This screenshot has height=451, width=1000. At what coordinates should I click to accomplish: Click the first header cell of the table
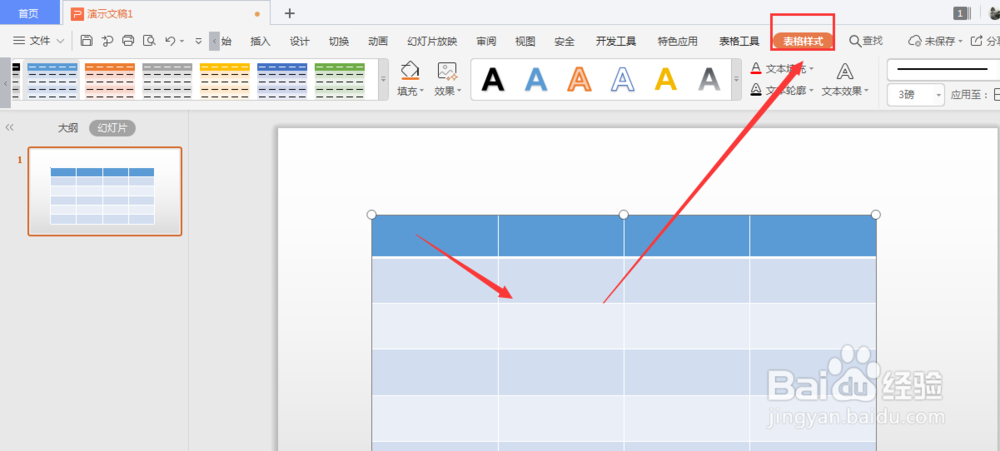[x=435, y=236]
